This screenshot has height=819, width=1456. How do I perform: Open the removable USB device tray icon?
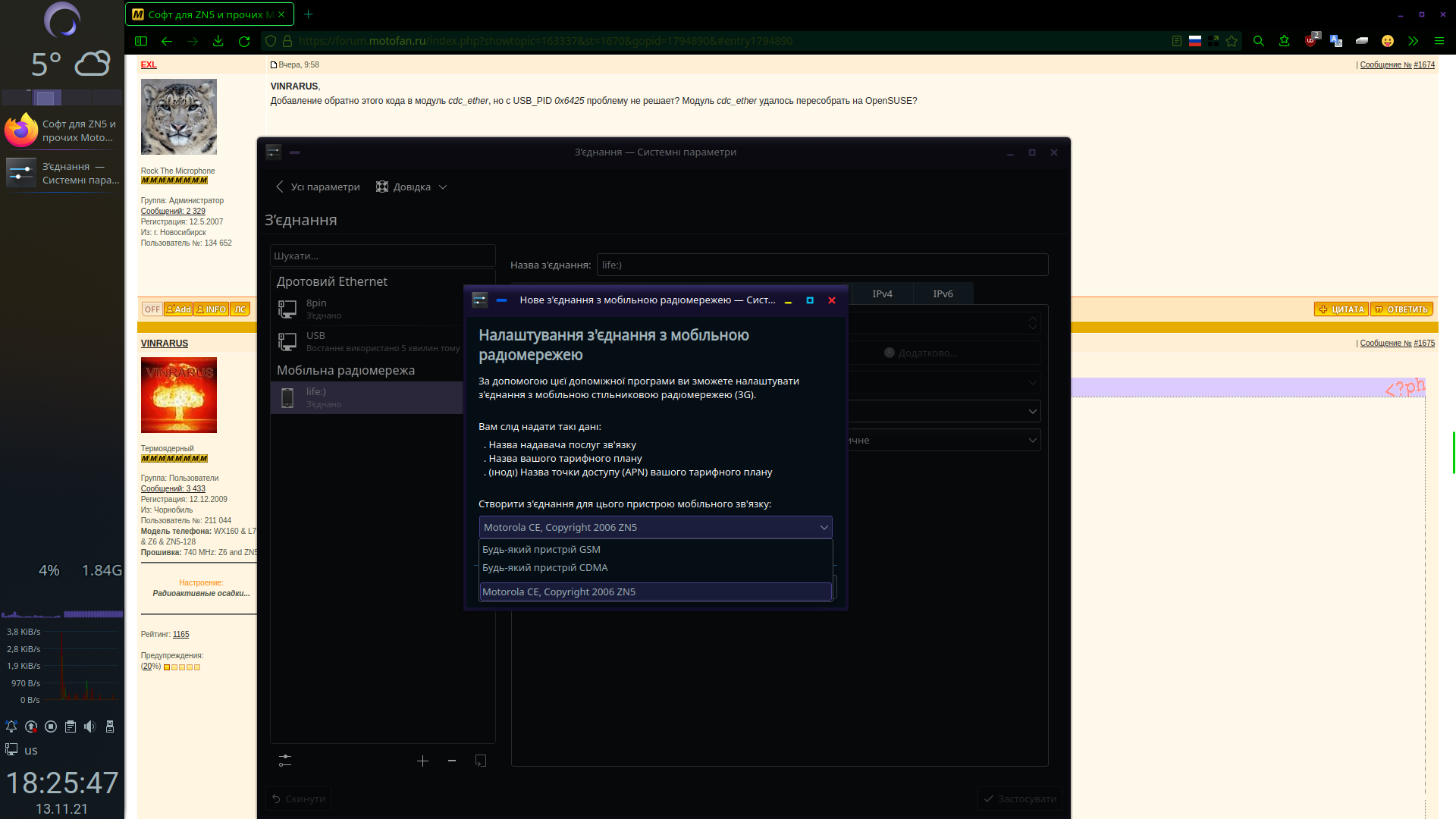(110, 726)
